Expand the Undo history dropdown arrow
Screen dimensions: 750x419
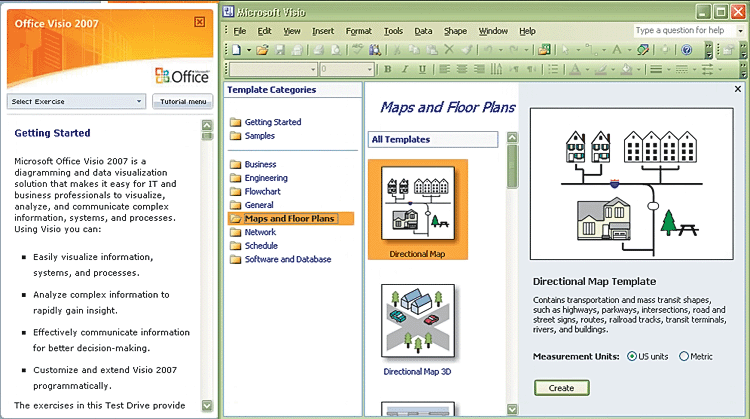[500, 50]
